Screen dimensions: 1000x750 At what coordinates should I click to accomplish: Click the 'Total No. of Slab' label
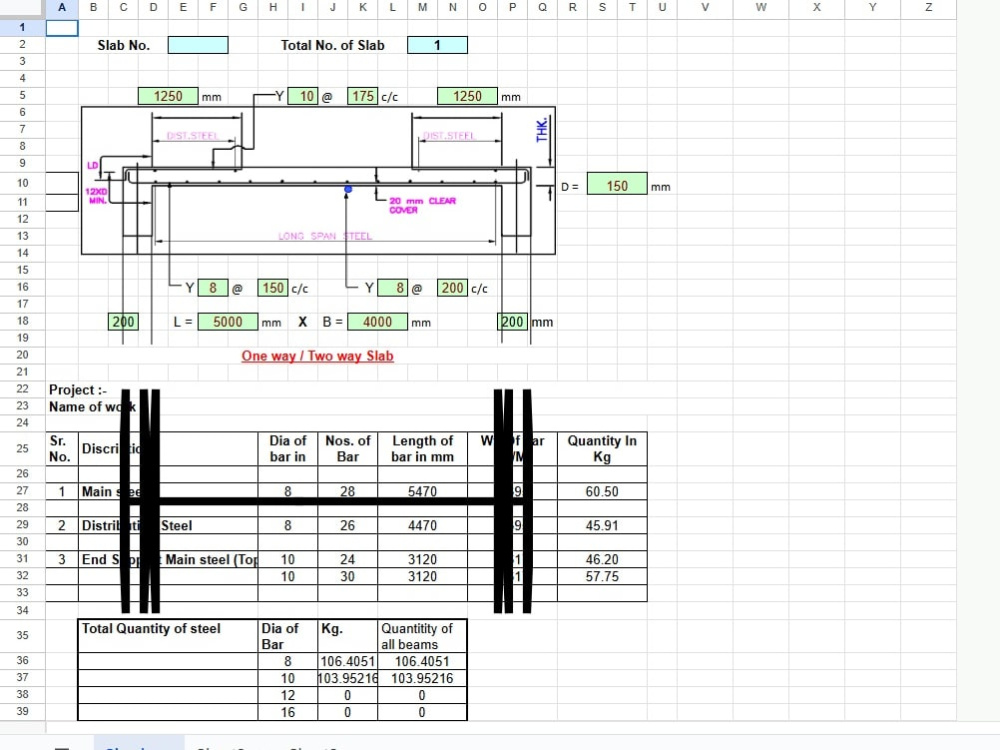[x=333, y=45]
